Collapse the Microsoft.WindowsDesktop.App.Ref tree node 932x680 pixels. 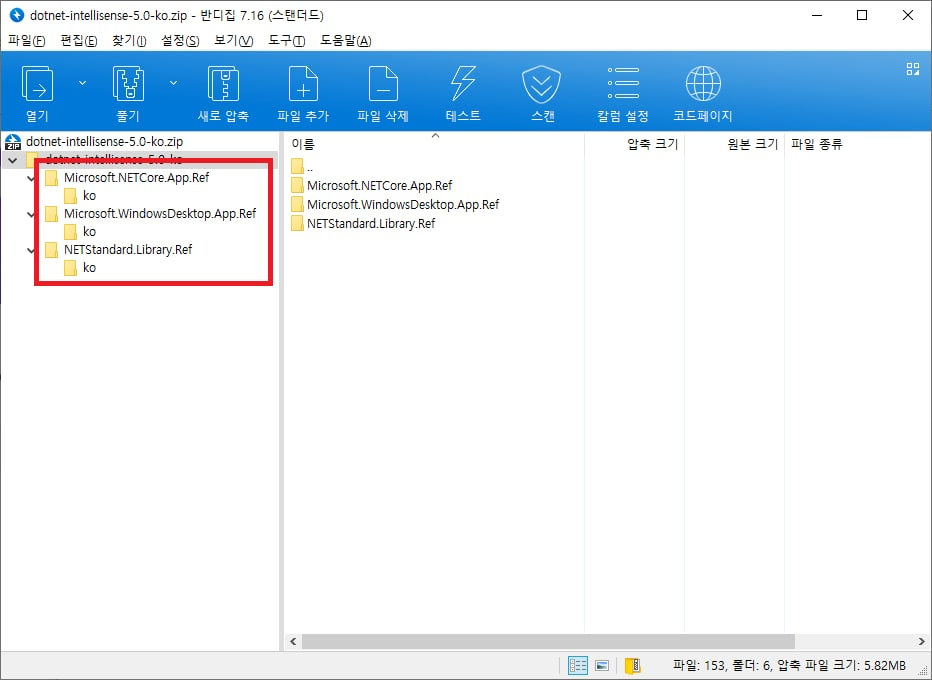pyautogui.click(x=30, y=214)
